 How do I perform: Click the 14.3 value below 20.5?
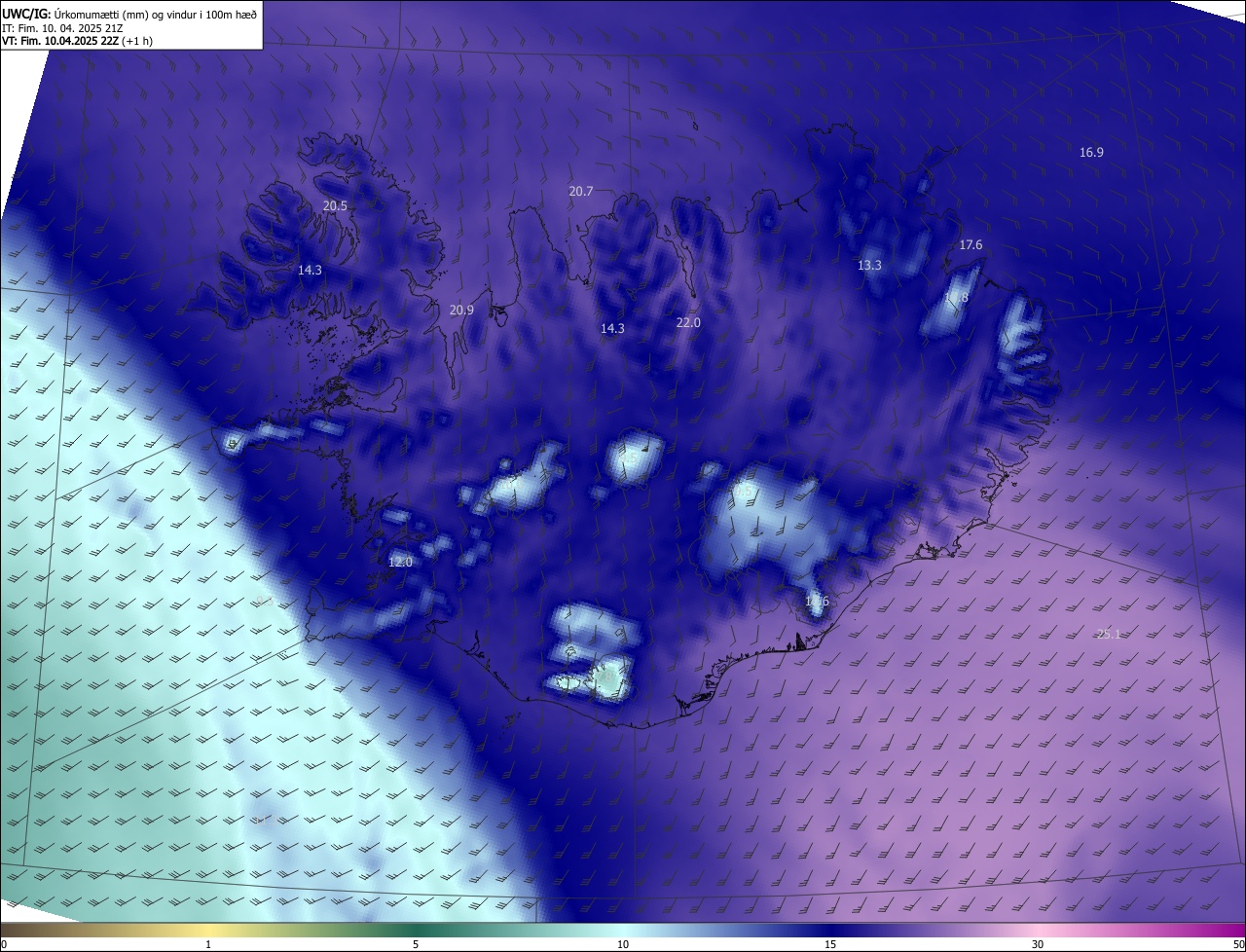(x=310, y=270)
